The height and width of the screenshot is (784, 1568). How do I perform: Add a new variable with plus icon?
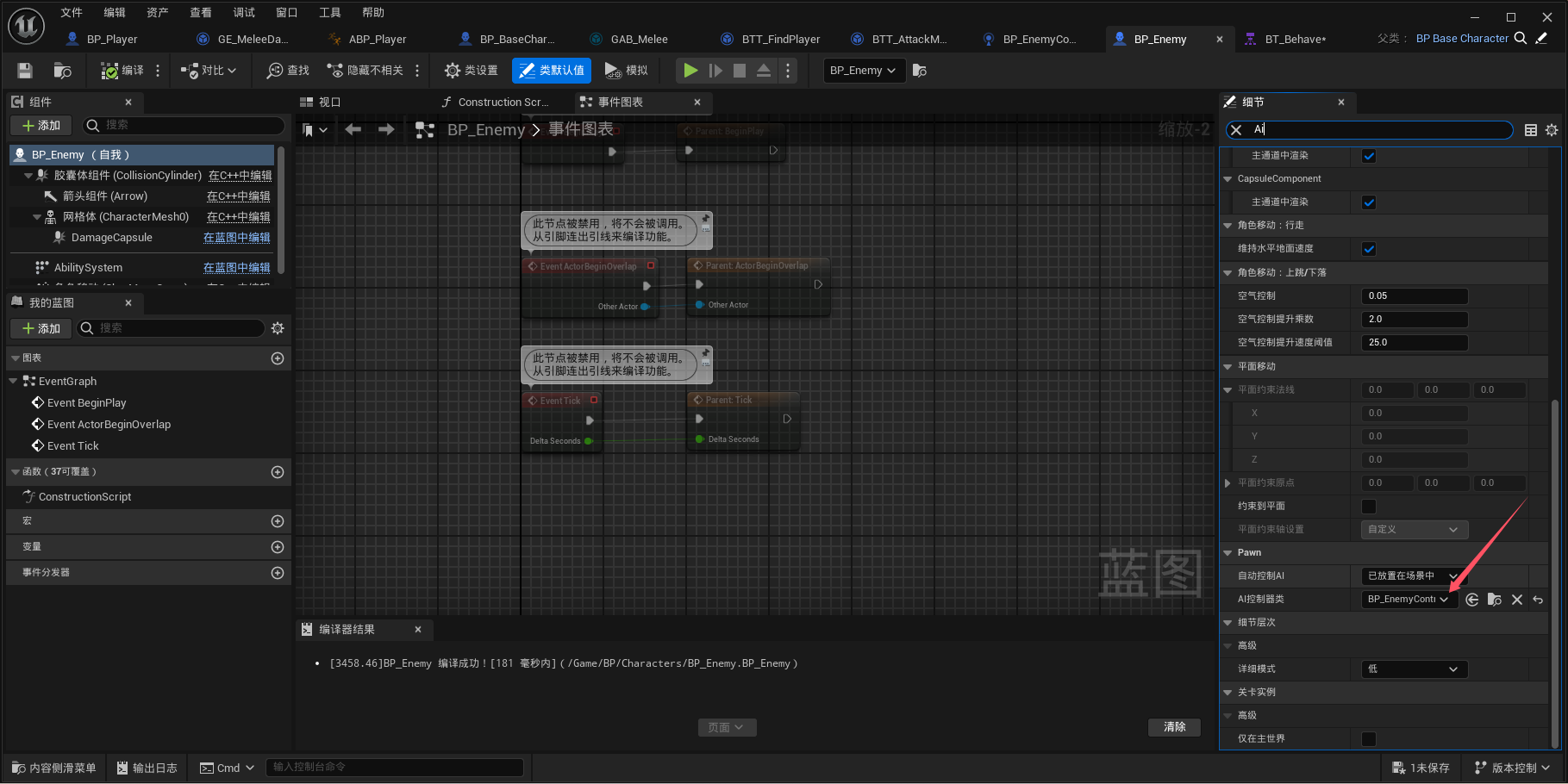(278, 547)
